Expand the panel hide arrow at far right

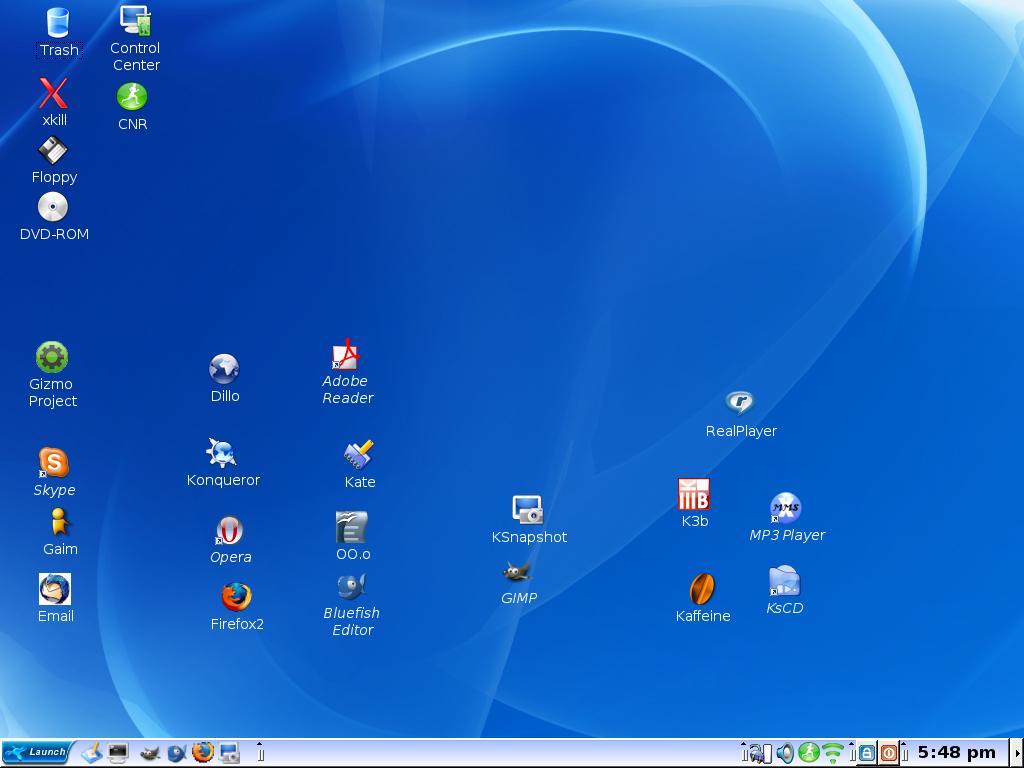[x=1017, y=752]
